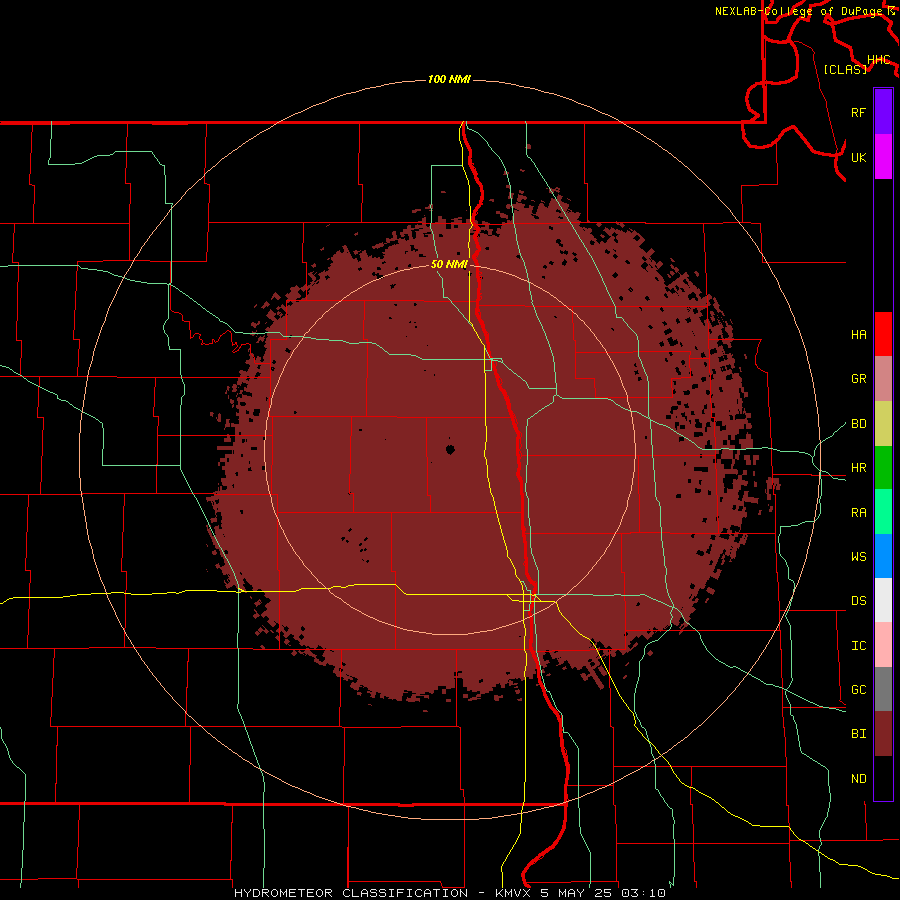
Task: Click the ND black legend color block
Action: tap(883, 778)
